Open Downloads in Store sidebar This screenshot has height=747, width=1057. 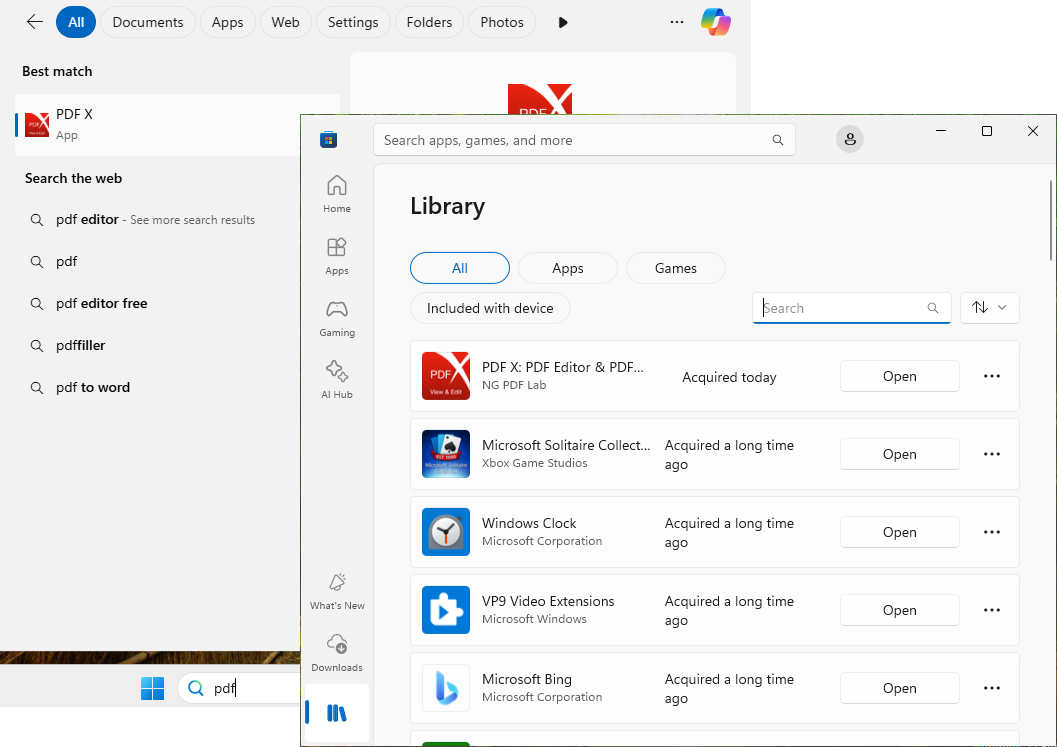336,653
